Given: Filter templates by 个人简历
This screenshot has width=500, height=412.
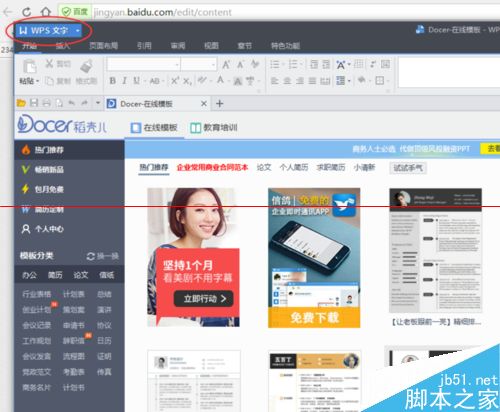Looking at the screenshot, I should pyautogui.click(x=294, y=167).
